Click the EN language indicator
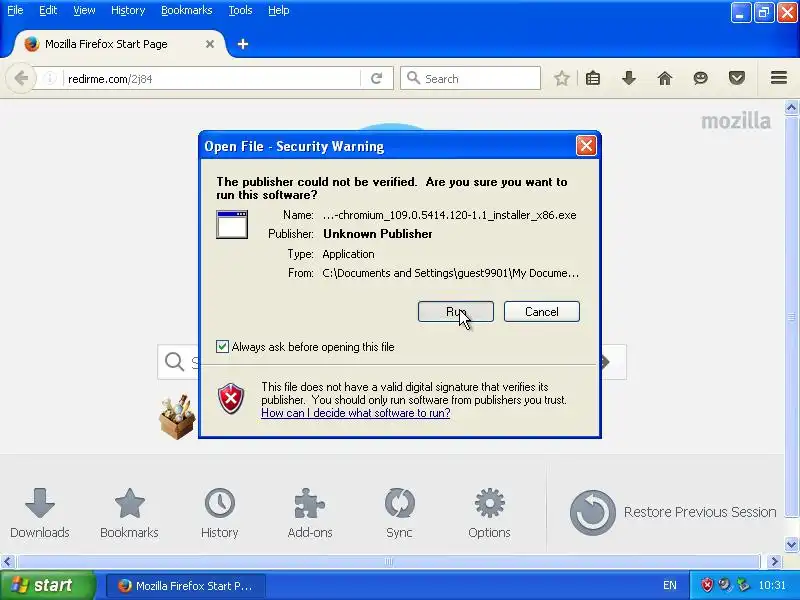 pos(670,585)
